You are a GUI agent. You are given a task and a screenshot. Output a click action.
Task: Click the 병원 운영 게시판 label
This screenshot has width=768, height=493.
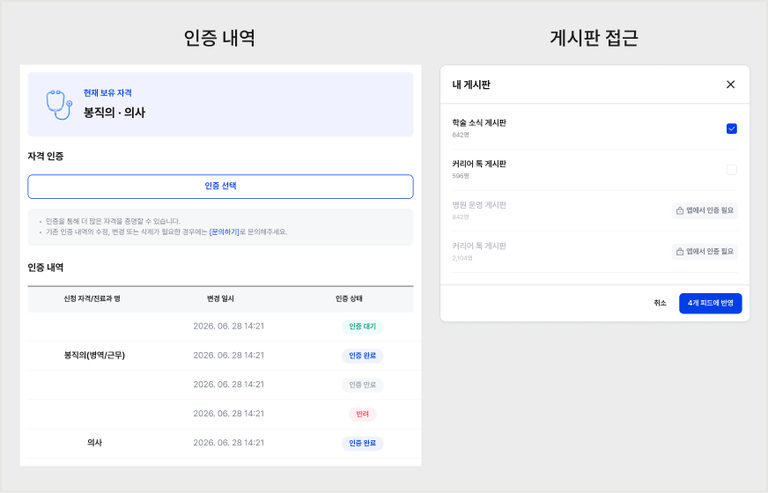[x=479, y=205]
